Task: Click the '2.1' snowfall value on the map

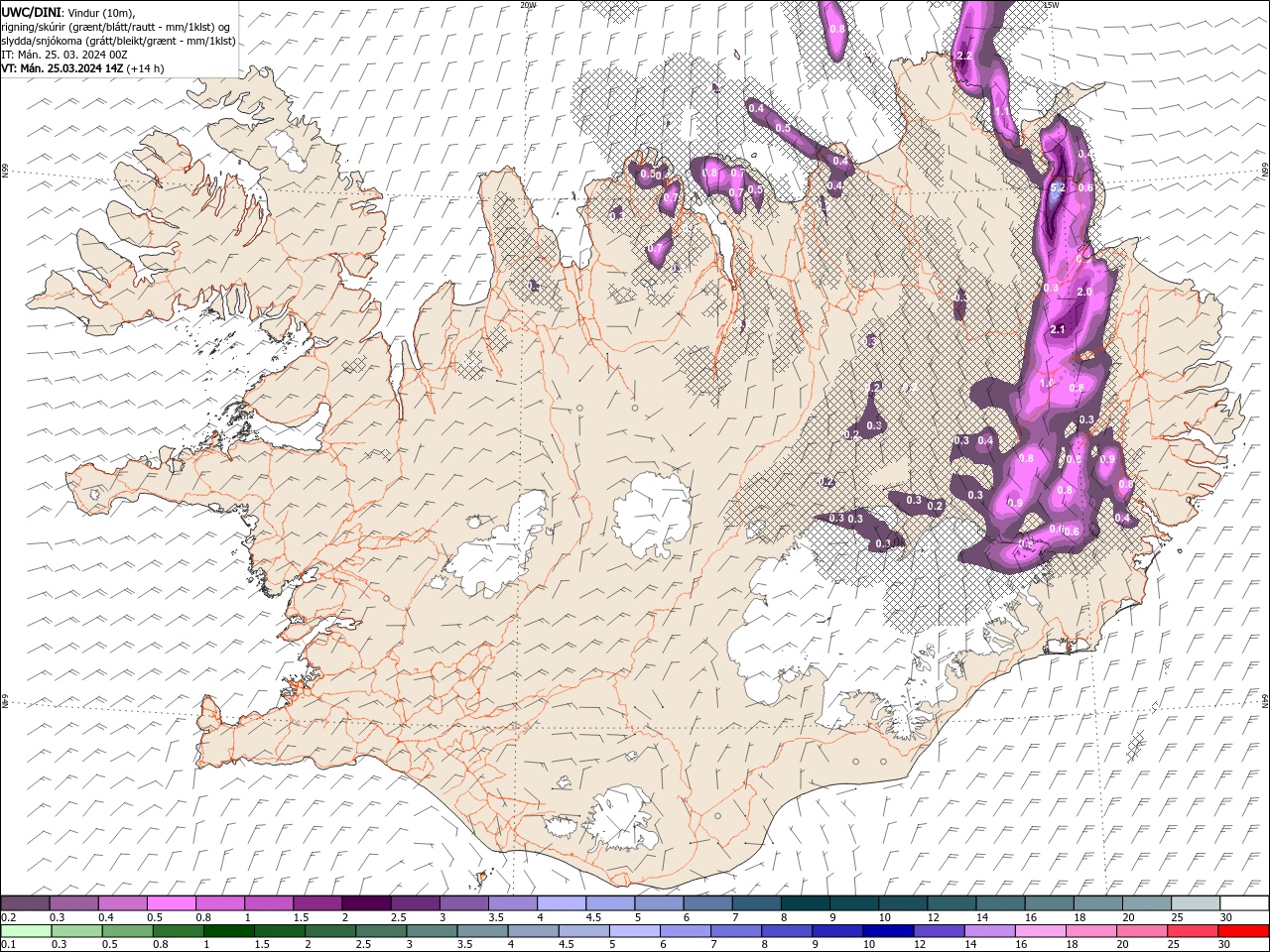Action: tap(1057, 329)
